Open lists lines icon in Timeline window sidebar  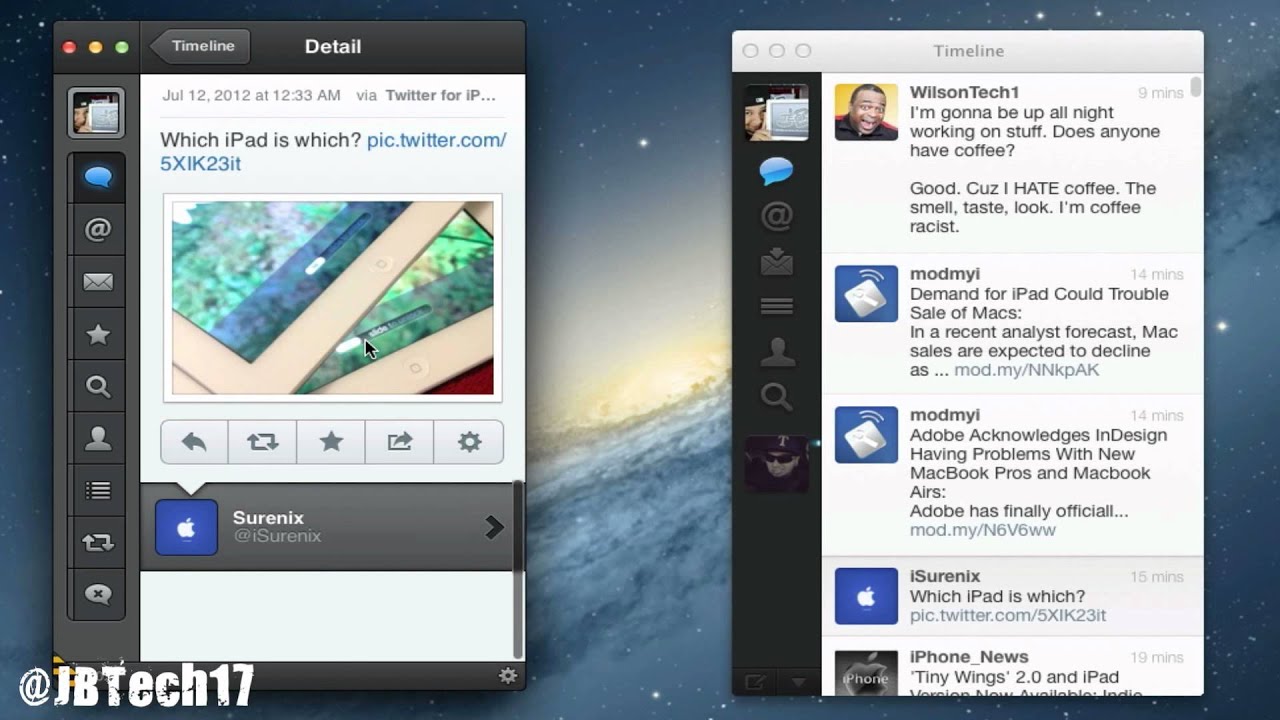click(776, 306)
